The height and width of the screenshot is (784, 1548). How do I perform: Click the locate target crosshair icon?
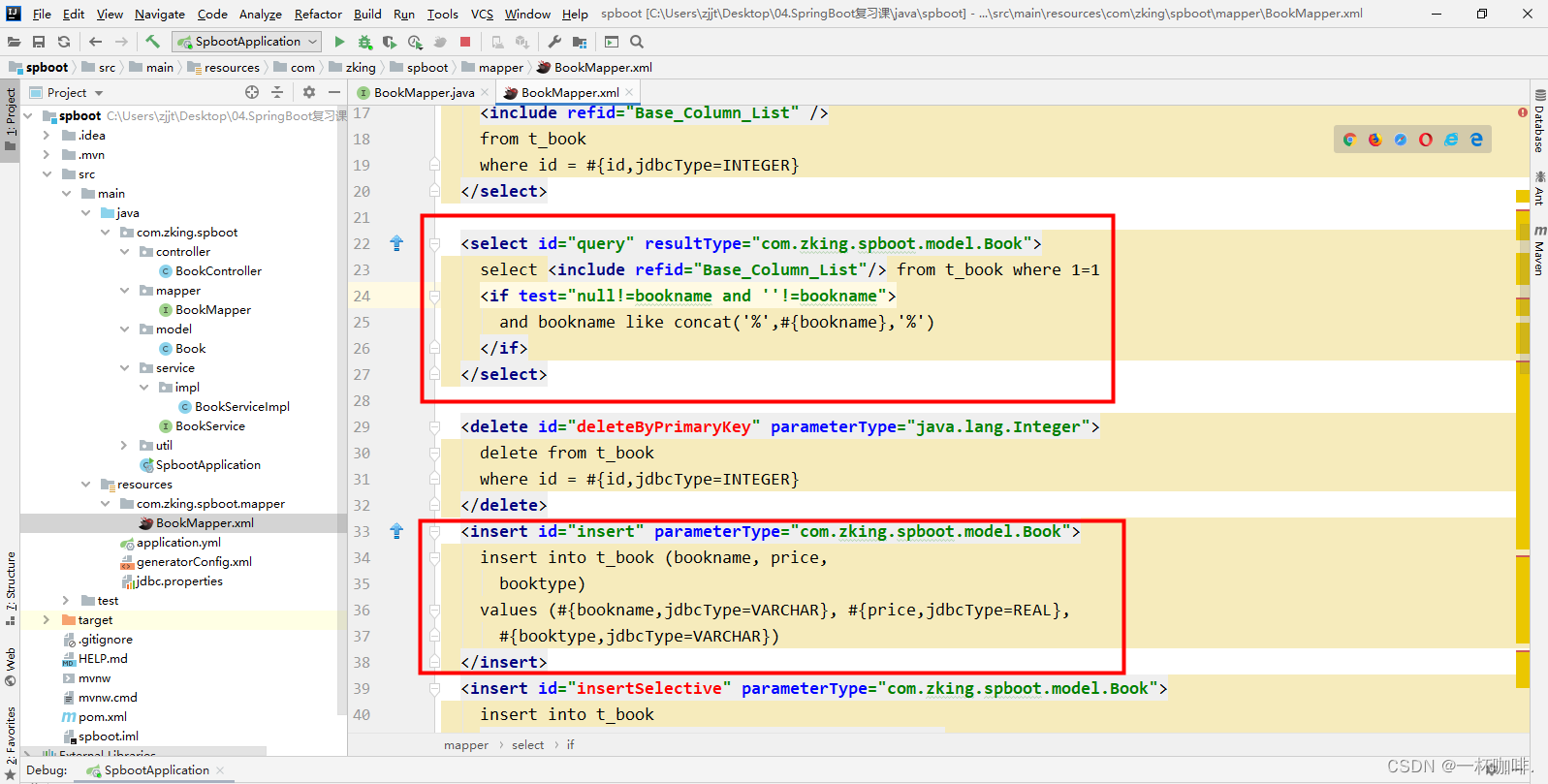coord(252,92)
